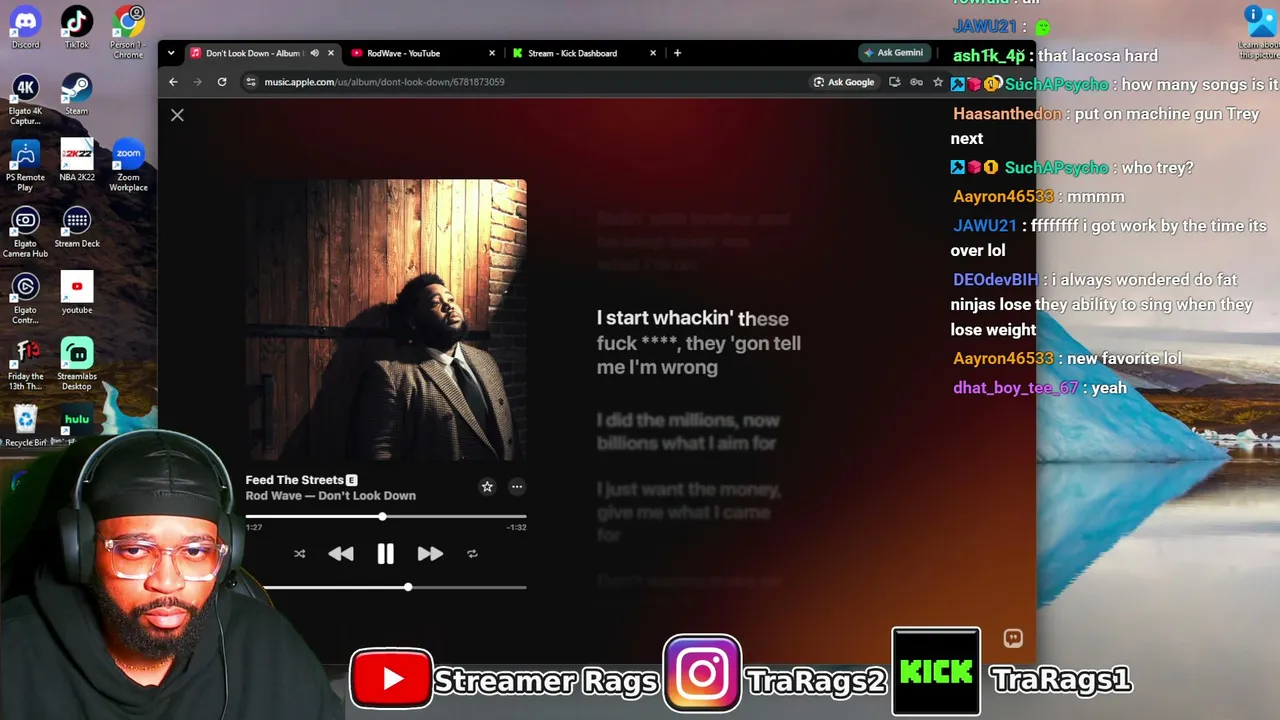This screenshot has width=1280, height=720.
Task: Open Zoom Workplace shortcut
Action: 128,165
